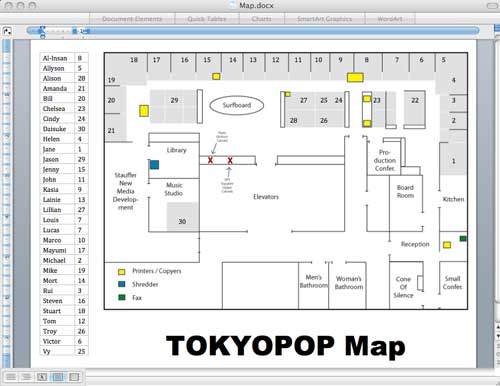Click the 'Woman's Bathroom' label

point(349,283)
